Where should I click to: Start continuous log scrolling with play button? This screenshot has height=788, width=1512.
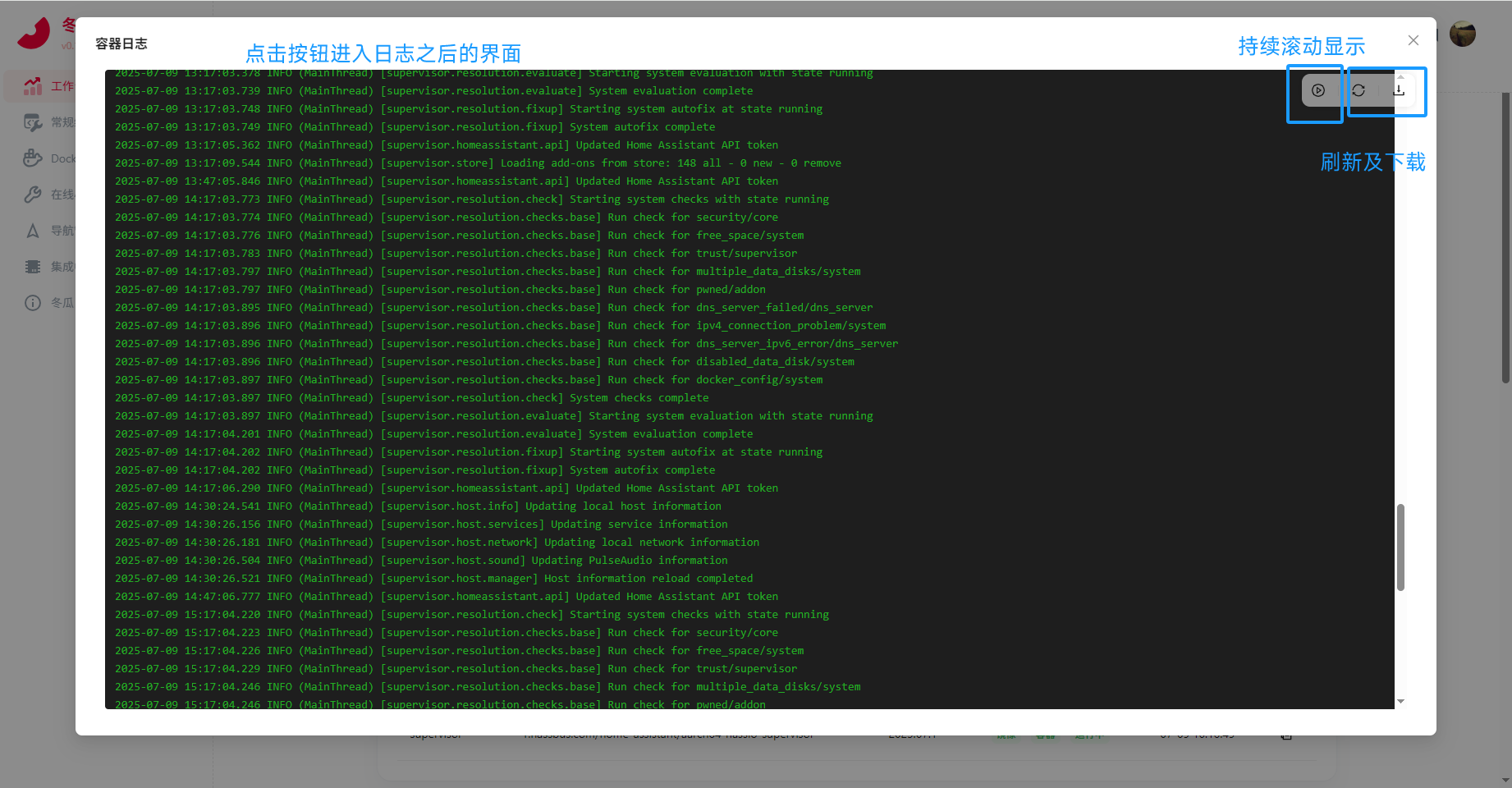pos(1317,90)
